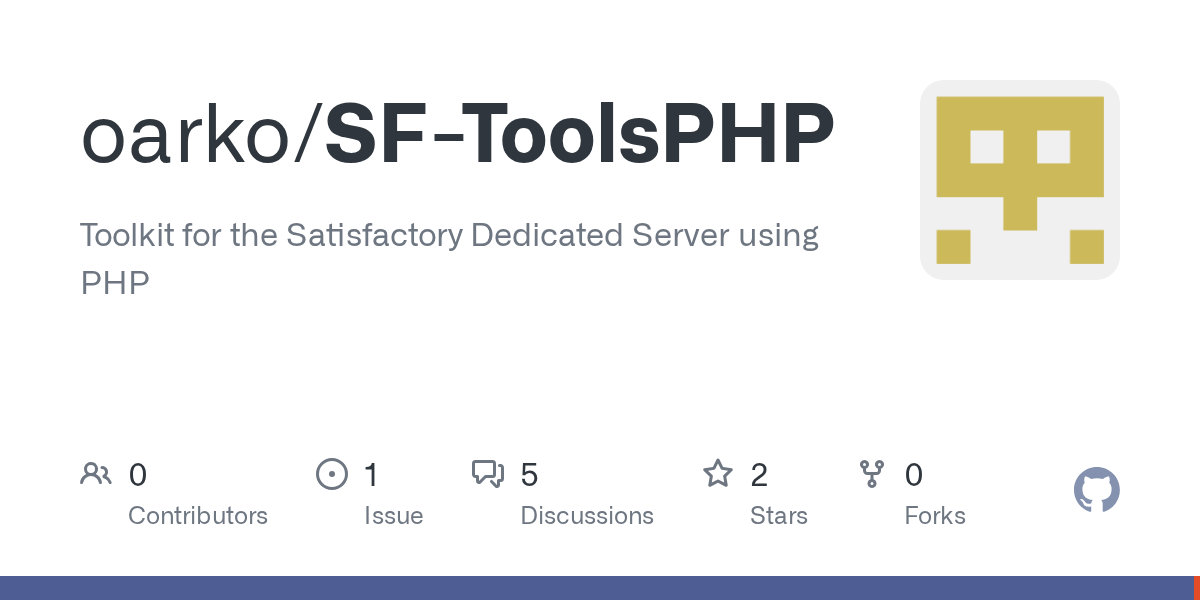This screenshot has width=1200, height=600.
Task: Switch to the Issues tab
Action: click(x=394, y=515)
